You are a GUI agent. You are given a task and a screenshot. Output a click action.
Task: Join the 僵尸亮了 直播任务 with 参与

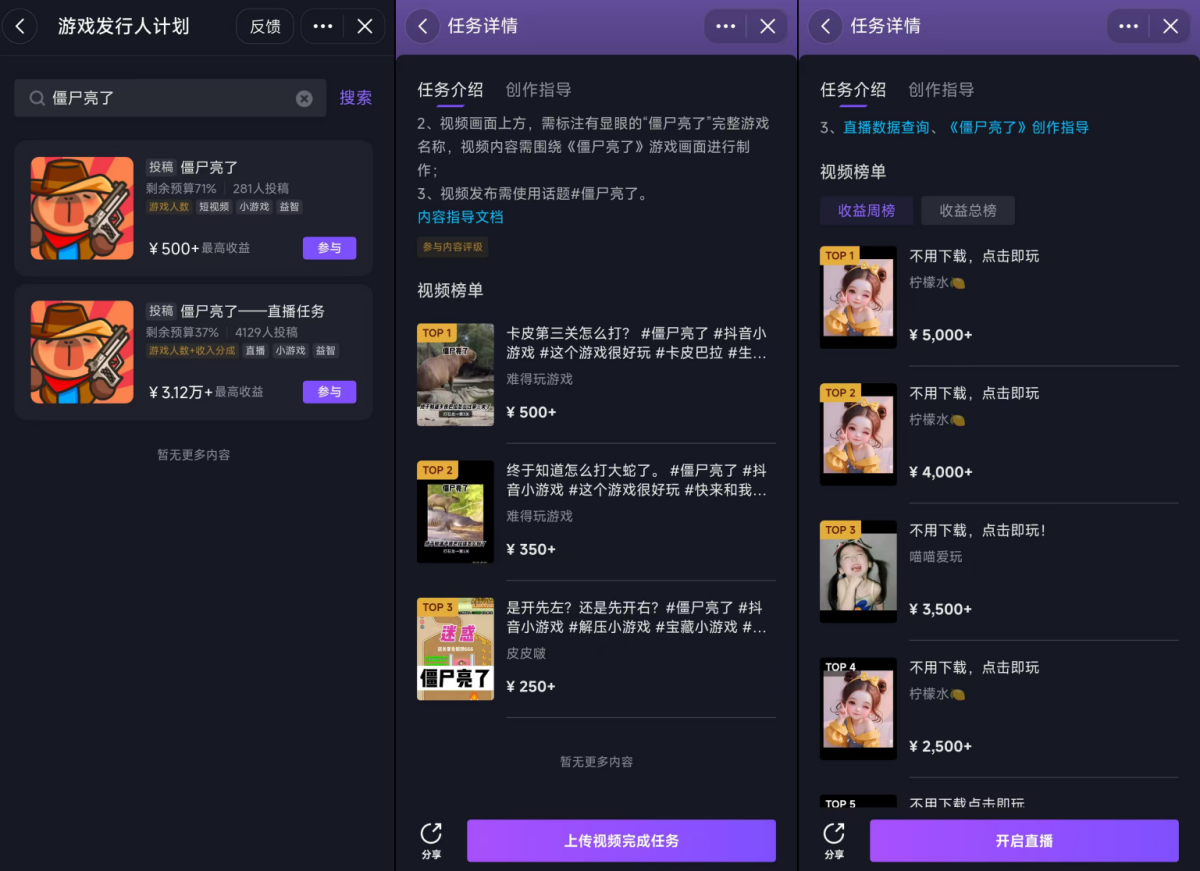[x=329, y=392]
